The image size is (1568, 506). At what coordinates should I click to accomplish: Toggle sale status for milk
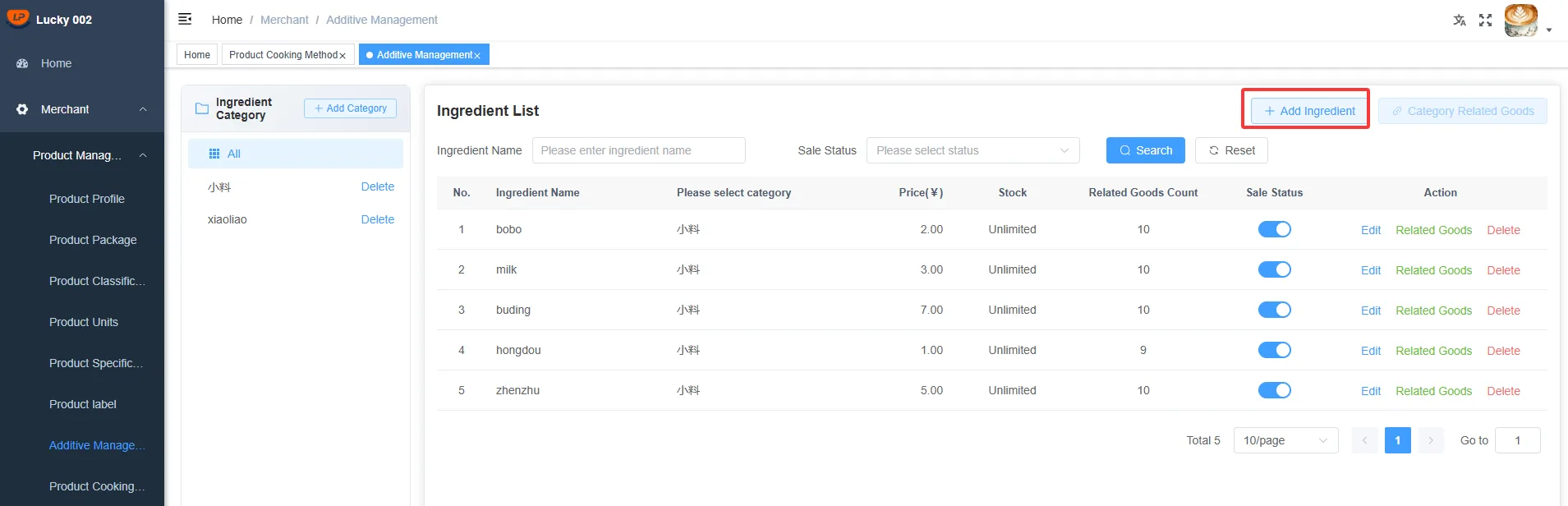click(x=1275, y=269)
